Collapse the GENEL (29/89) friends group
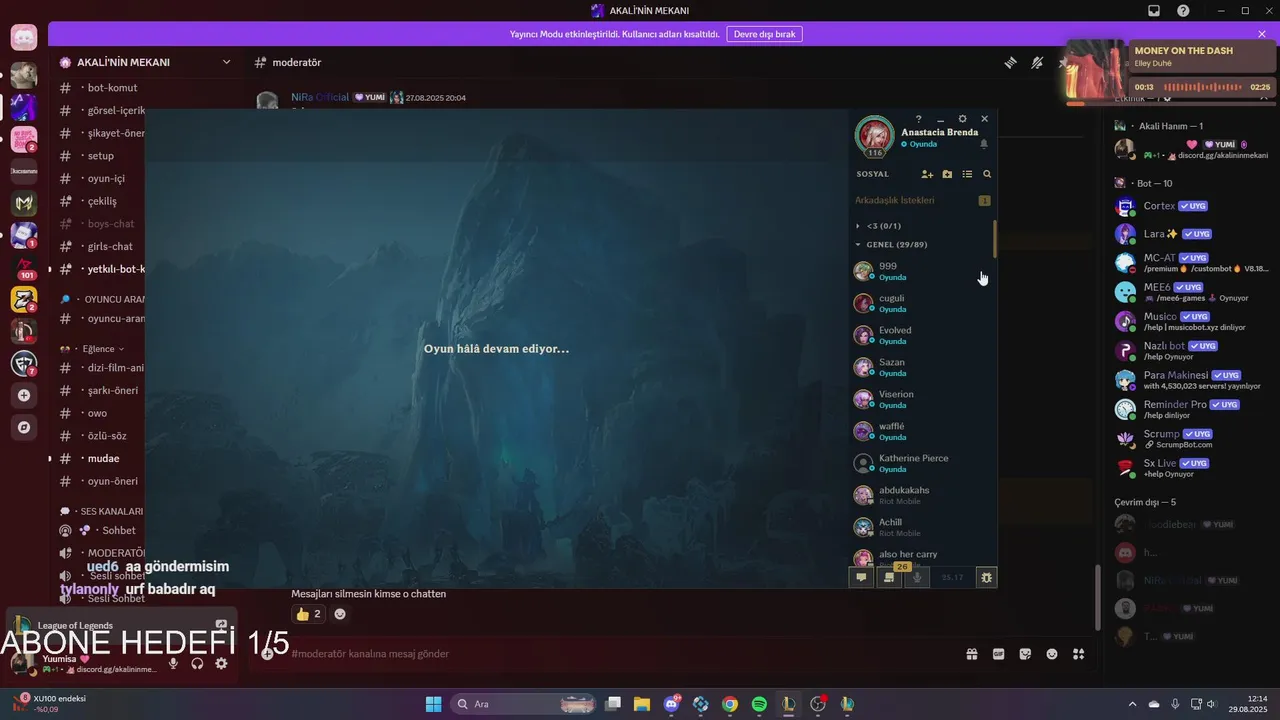Screen dimensions: 1280x720 pyautogui.click(x=890, y=244)
